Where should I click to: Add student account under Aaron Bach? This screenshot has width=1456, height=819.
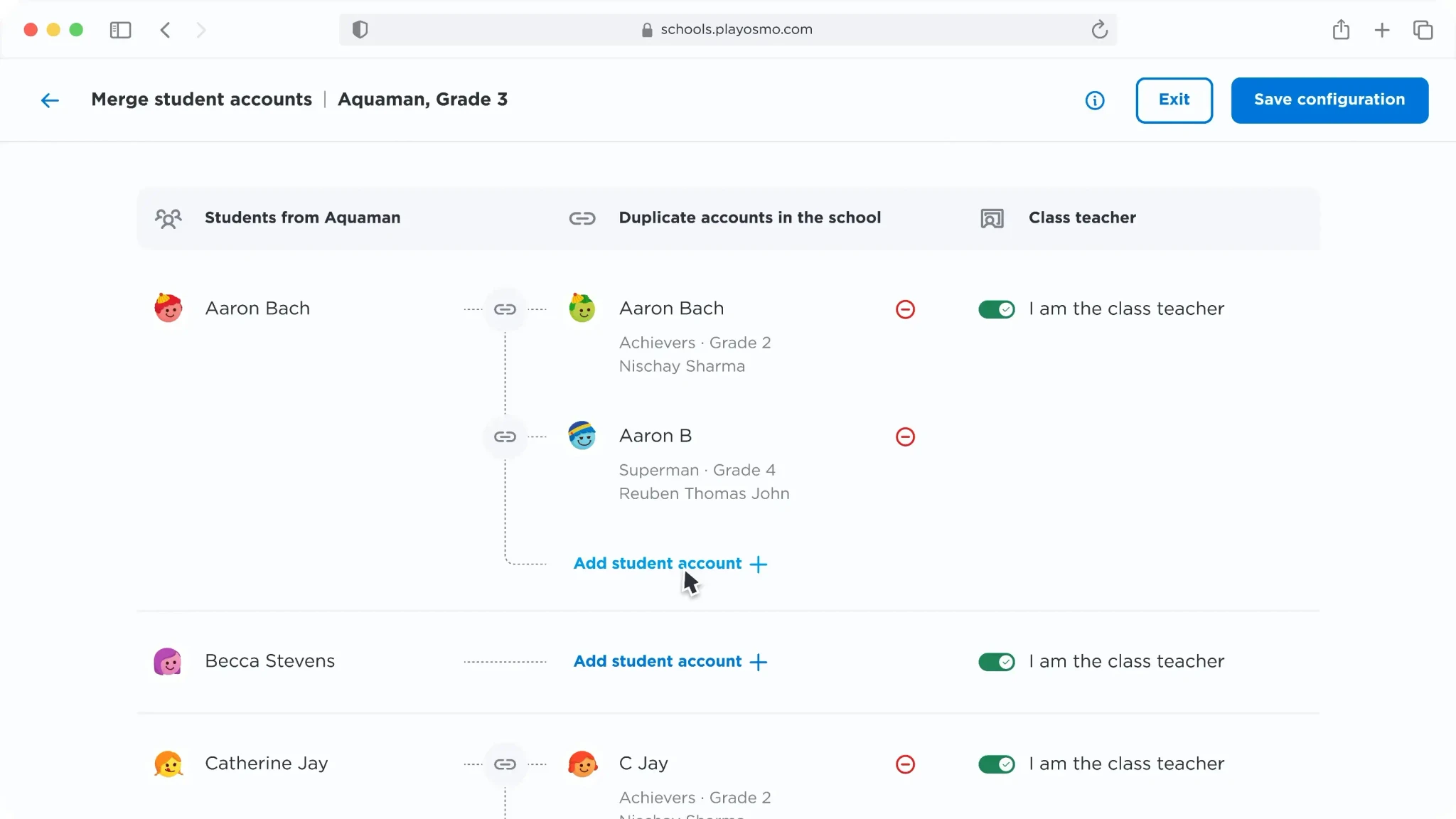[670, 564]
